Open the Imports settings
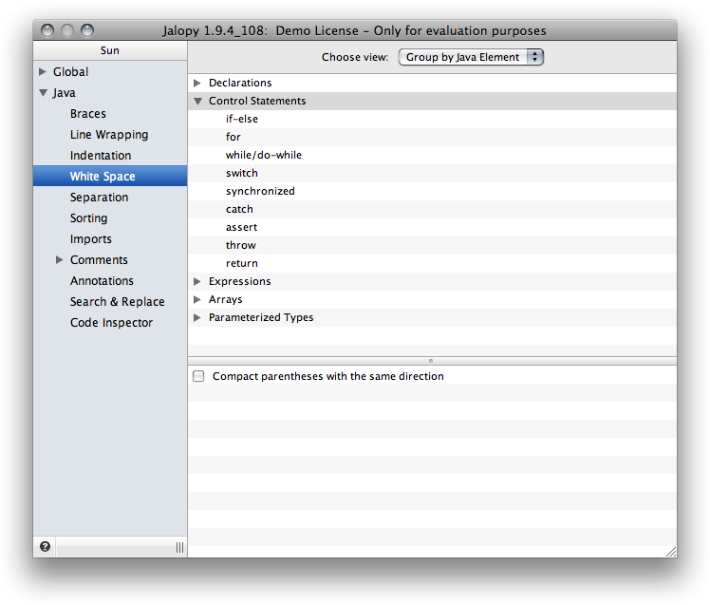The image size is (710, 605). [91, 239]
